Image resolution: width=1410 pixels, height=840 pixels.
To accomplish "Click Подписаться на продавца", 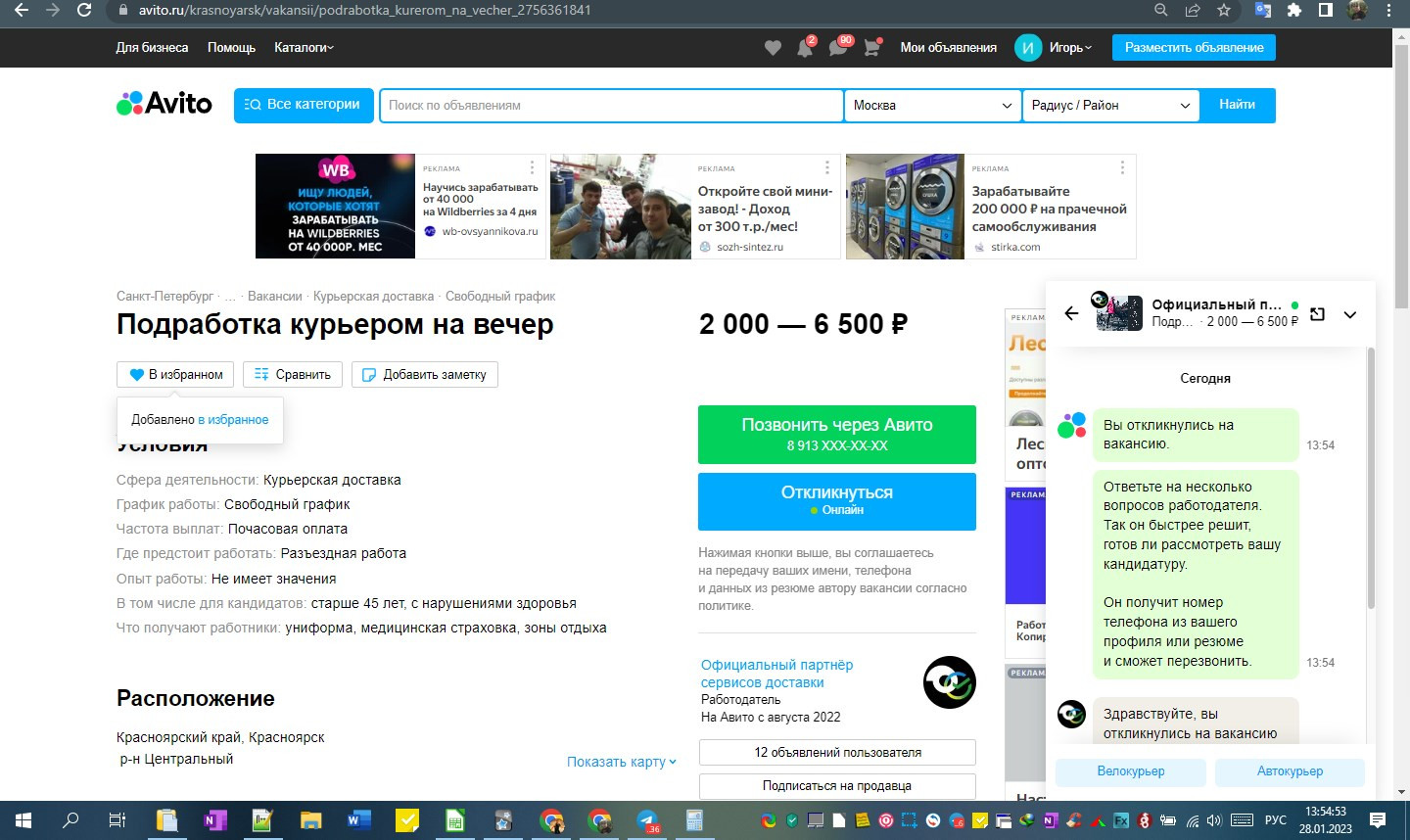I will click(837, 786).
